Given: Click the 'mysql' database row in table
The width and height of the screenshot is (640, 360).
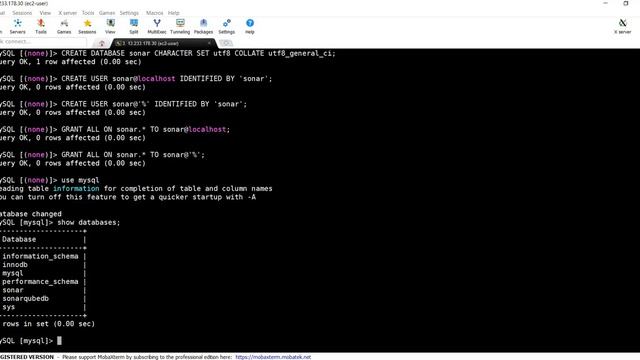Looking at the screenshot, I should point(13,273).
